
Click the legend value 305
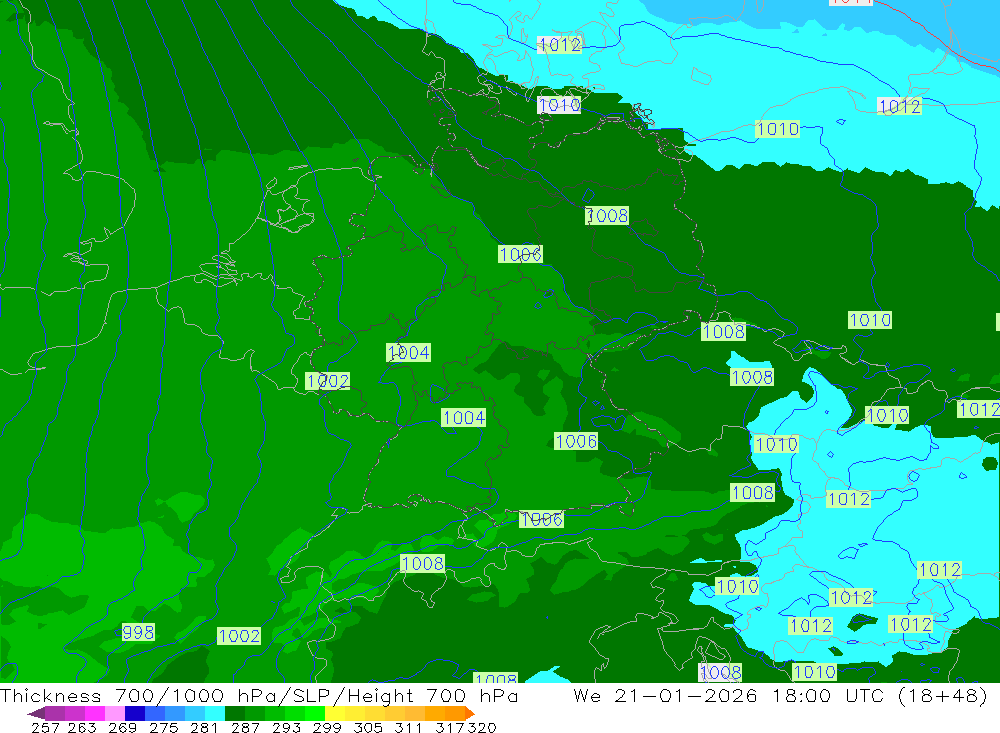pyautogui.click(x=368, y=727)
